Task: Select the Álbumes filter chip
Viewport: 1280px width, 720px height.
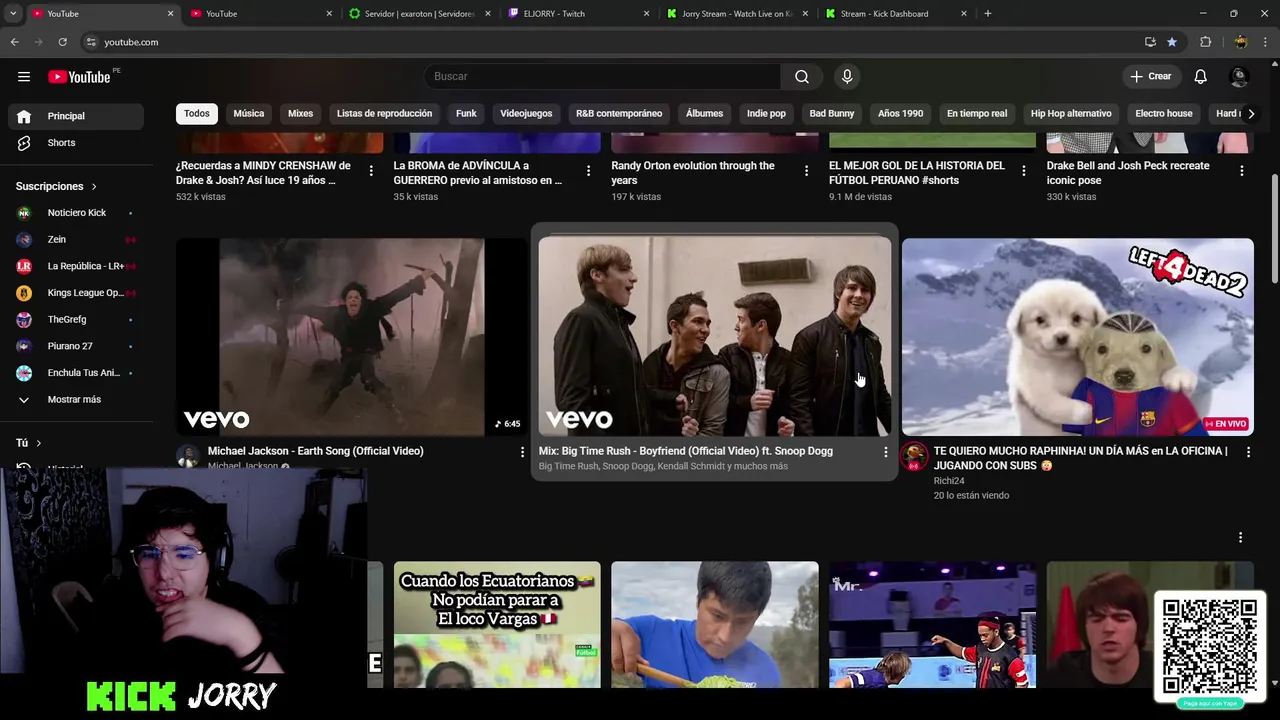Action: coord(704,114)
